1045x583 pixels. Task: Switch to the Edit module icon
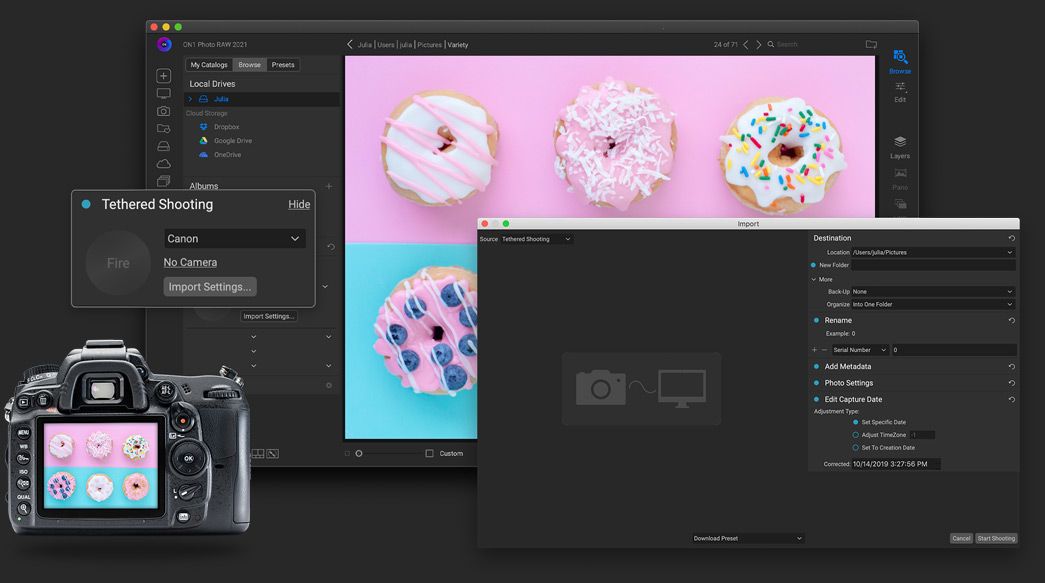click(x=900, y=87)
